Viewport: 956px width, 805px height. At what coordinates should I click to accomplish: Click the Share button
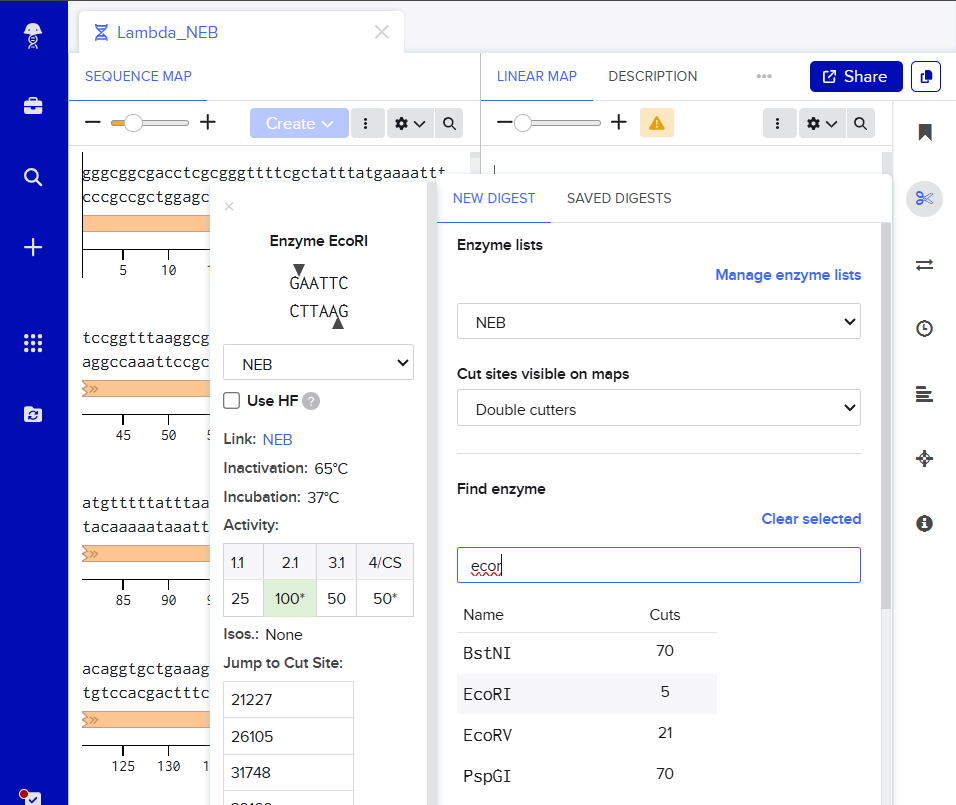click(855, 77)
